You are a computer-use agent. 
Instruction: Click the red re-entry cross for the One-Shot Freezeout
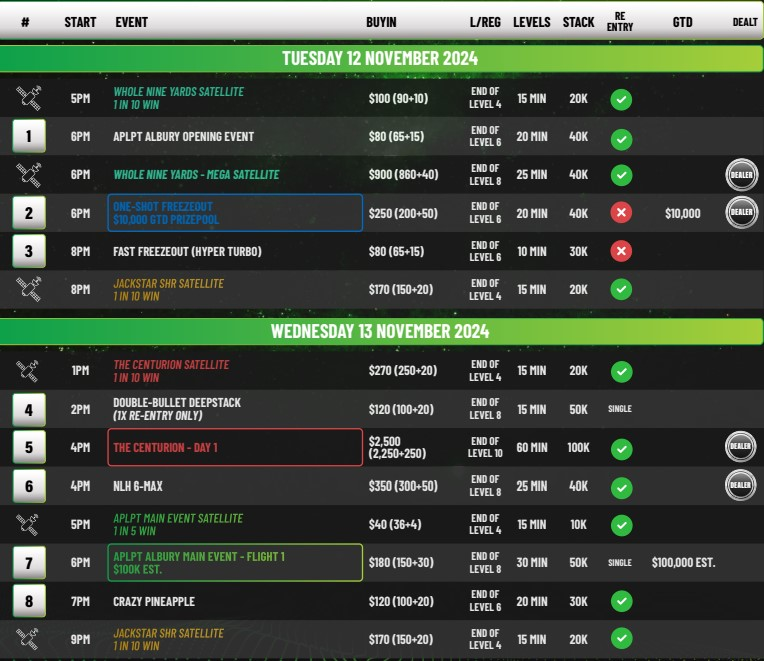tap(621, 213)
